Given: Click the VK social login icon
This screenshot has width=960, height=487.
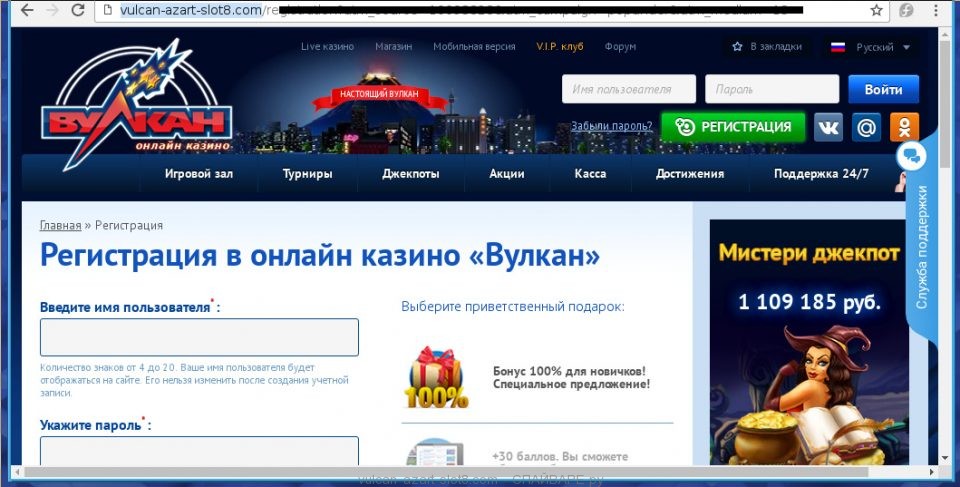Looking at the screenshot, I should point(828,127).
